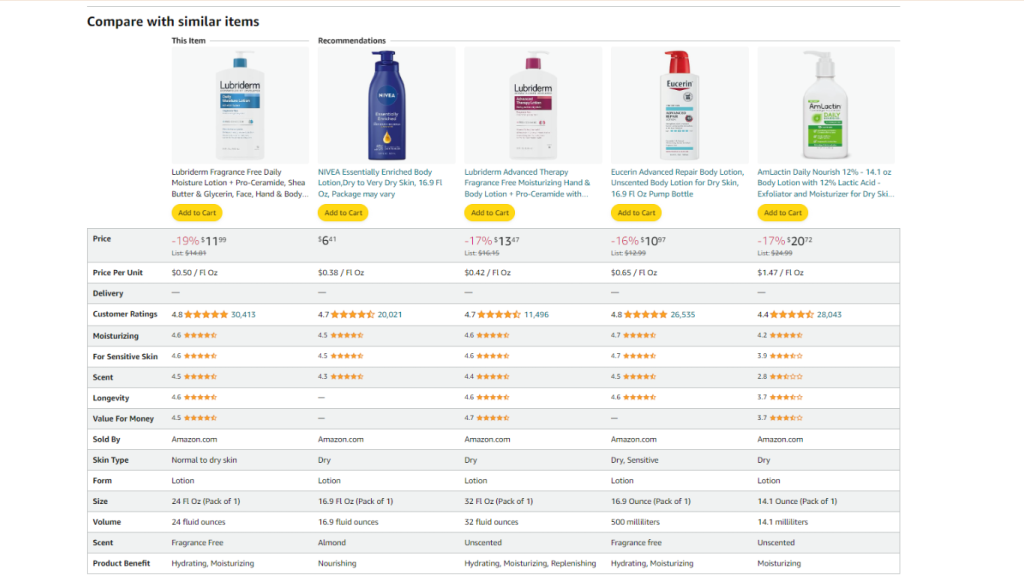1024x576 pixels.
Task: View the 26,535 ratings for Eucerin
Action: (682, 315)
